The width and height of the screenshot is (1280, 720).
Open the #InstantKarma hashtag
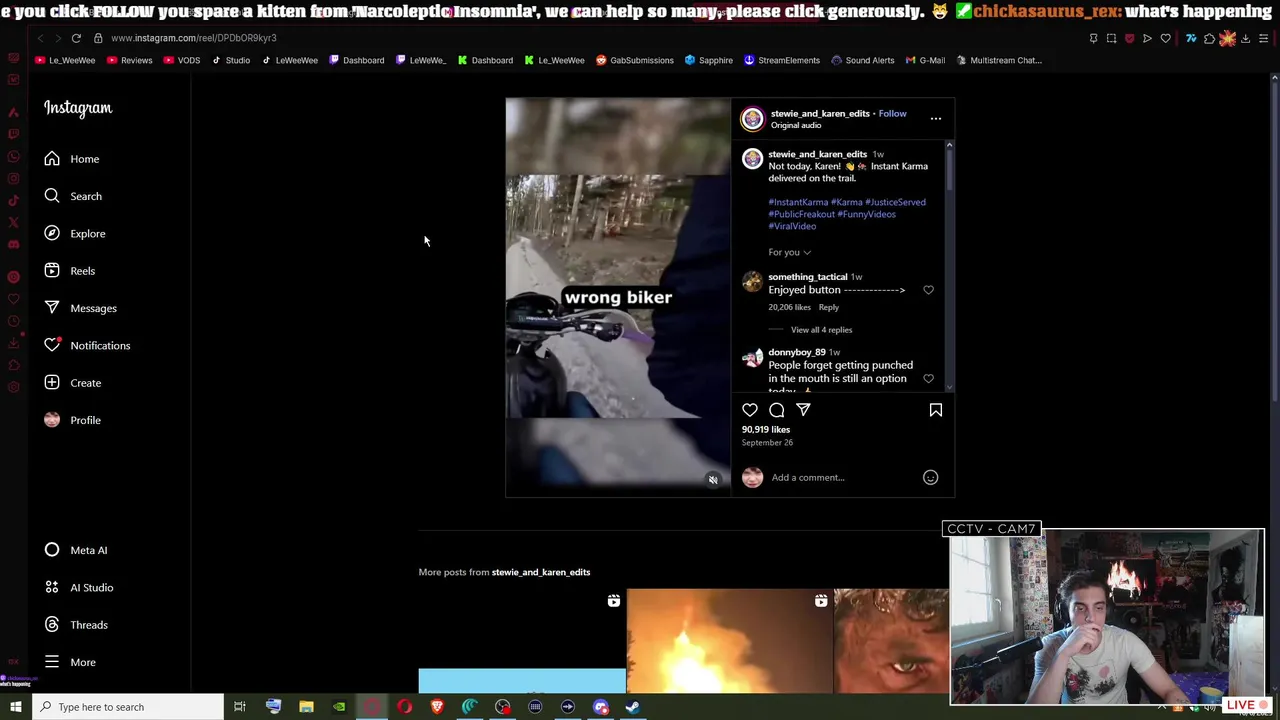798,202
